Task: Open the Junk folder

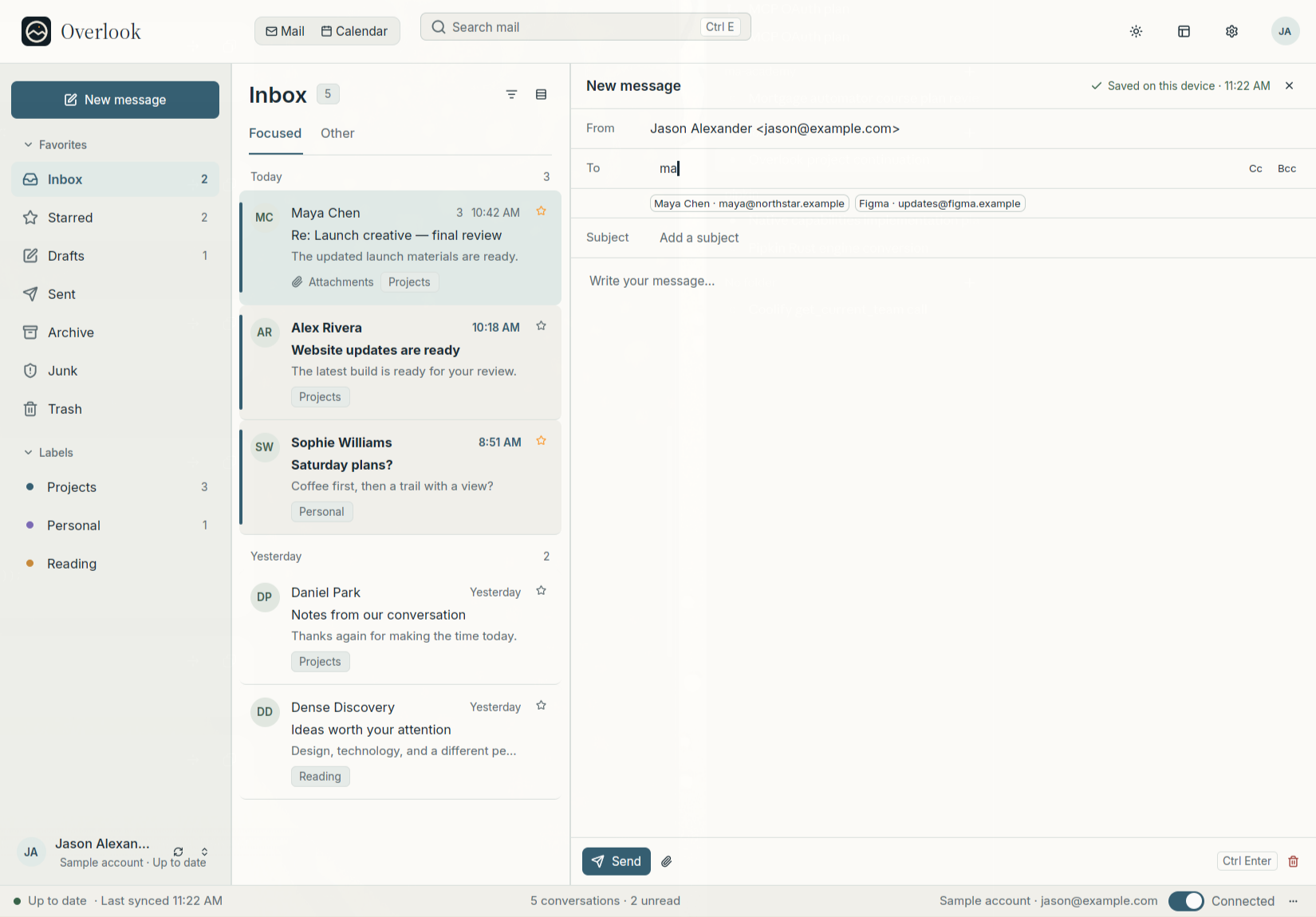Action: [115, 371]
